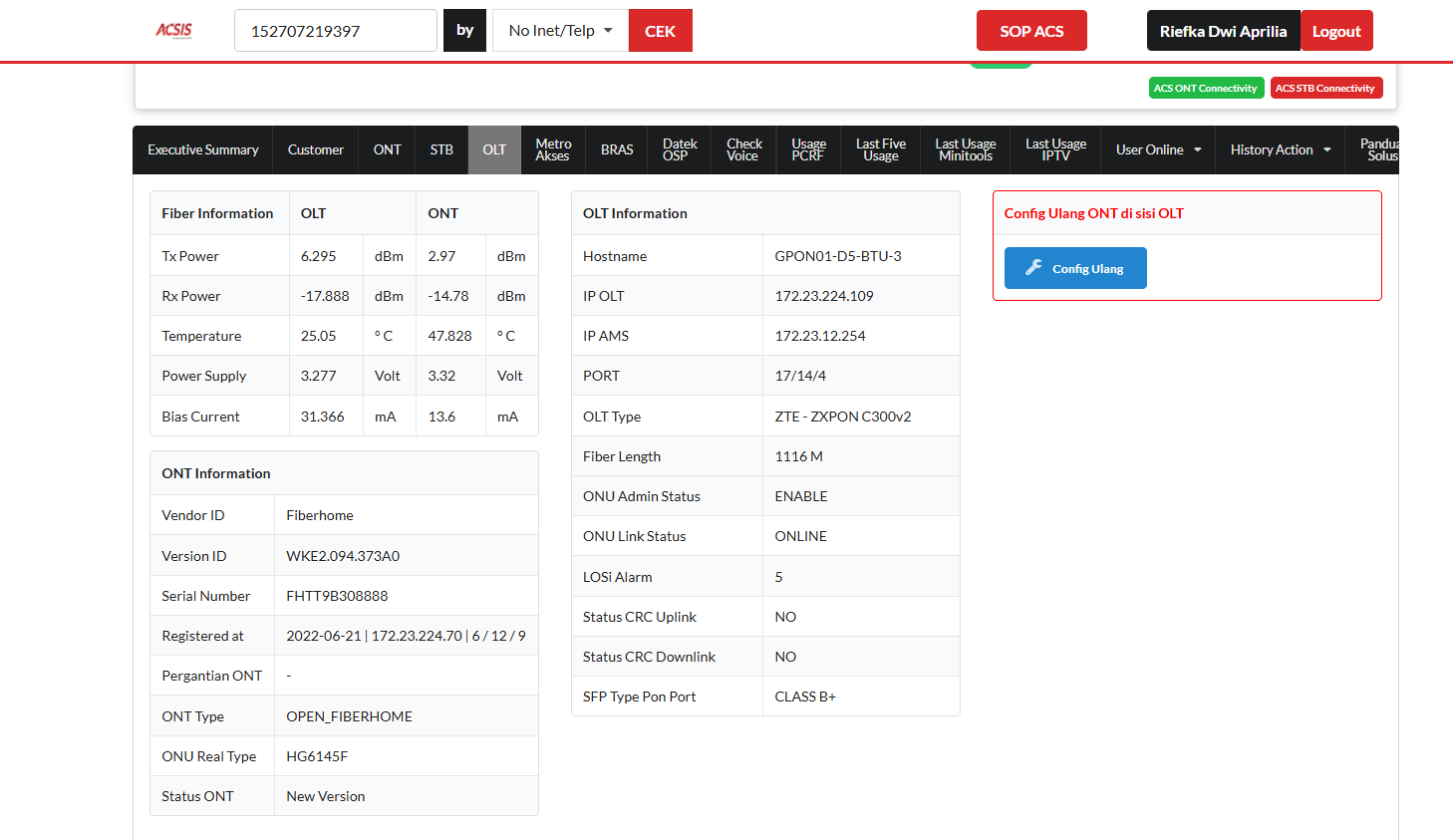1453x840 pixels.
Task: Open the Datek OSP tab
Action: click(680, 150)
